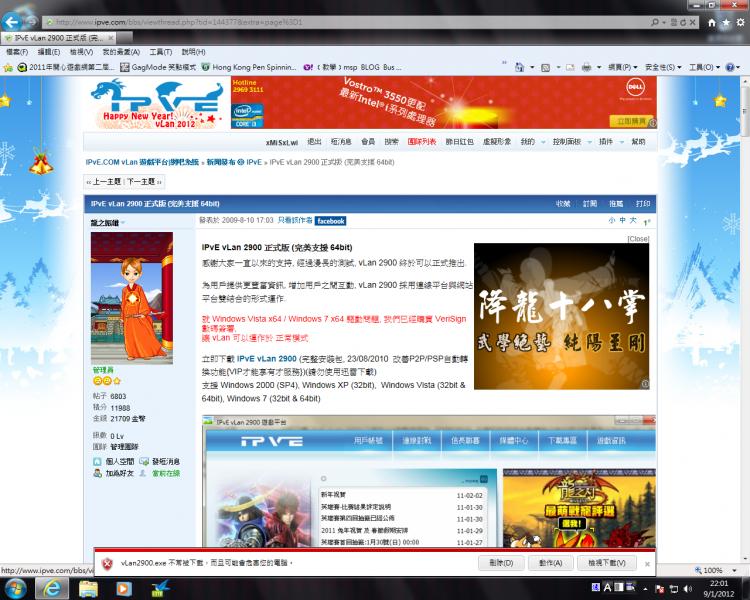Image resolution: width=750 pixels, height=600 pixels.
Task: Open the 檔案(F) menu
Action: click(x=17, y=52)
